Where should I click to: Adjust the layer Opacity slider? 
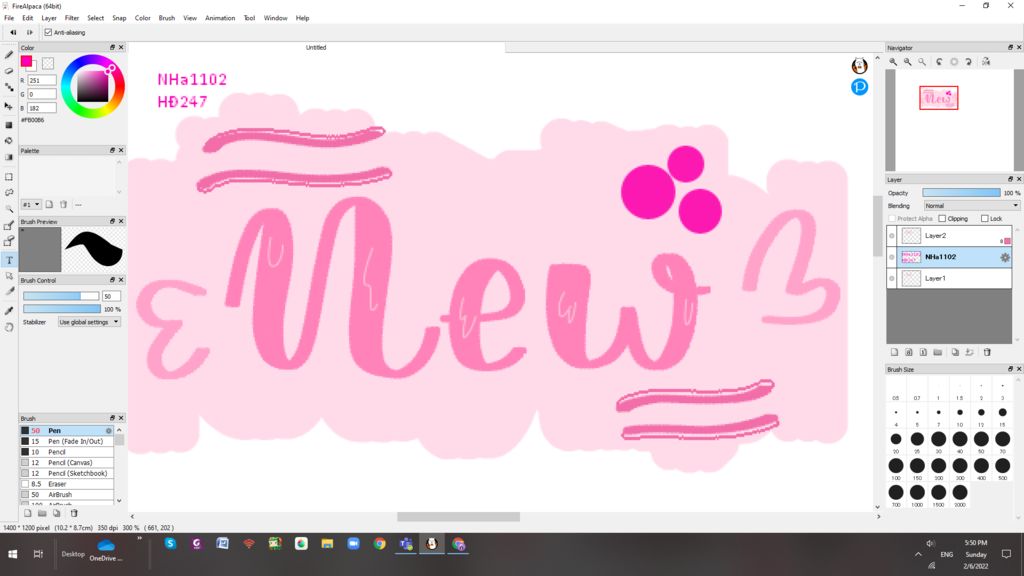click(961, 193)
